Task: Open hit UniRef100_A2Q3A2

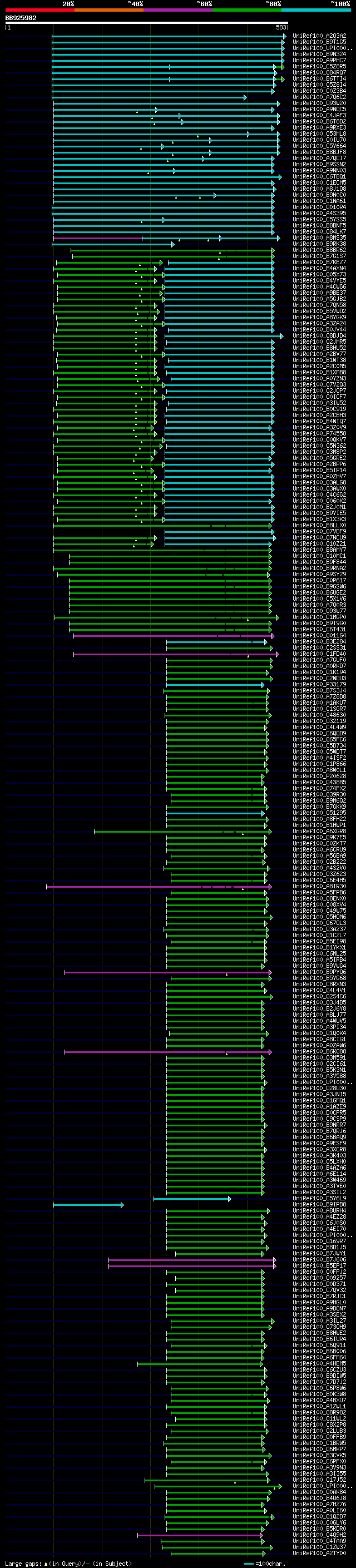Action: click(x=319, y=36)
